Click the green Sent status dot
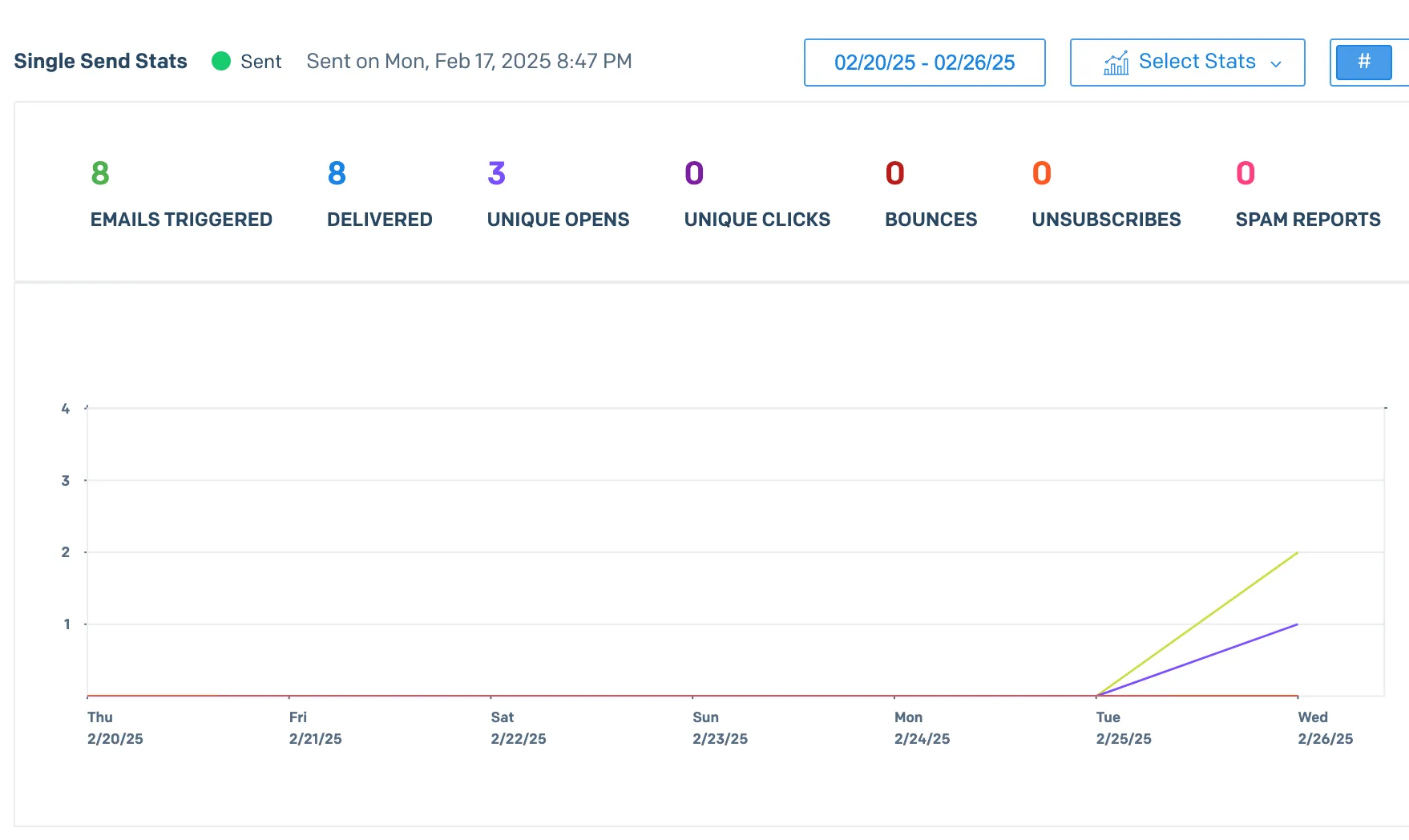 pyautogui.click(x=221, y=62)
